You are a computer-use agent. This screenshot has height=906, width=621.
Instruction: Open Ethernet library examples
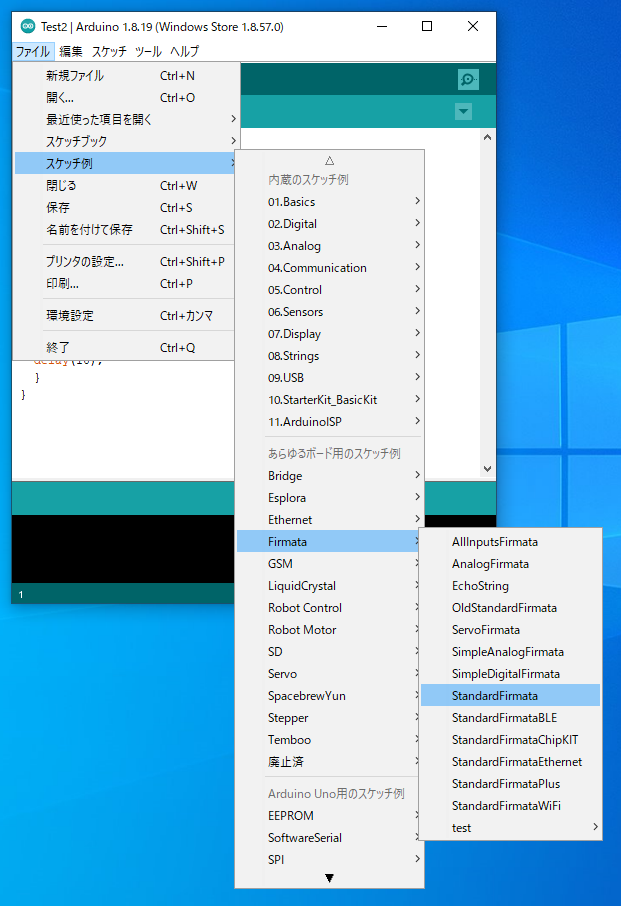pos(330,519)
